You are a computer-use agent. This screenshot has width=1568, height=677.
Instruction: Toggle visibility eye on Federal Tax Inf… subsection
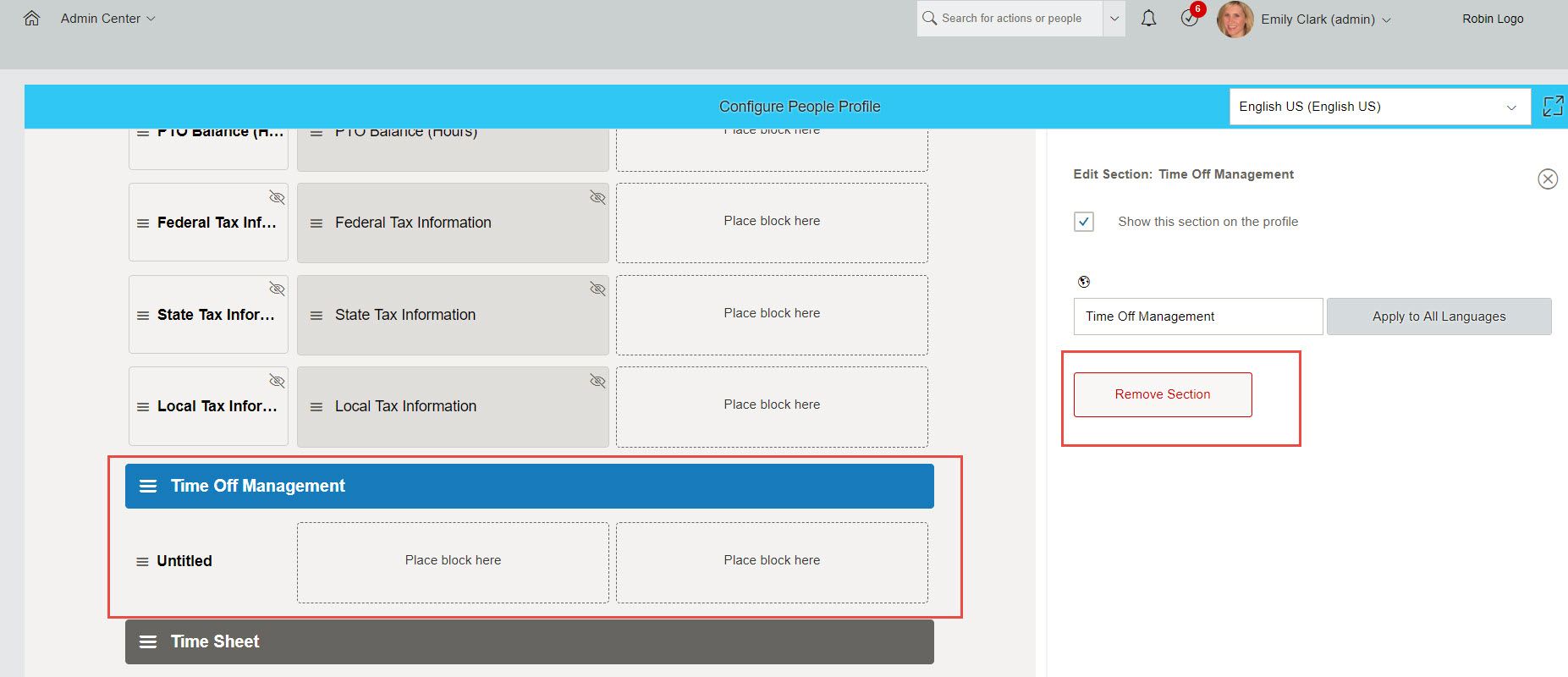point(277,197)
